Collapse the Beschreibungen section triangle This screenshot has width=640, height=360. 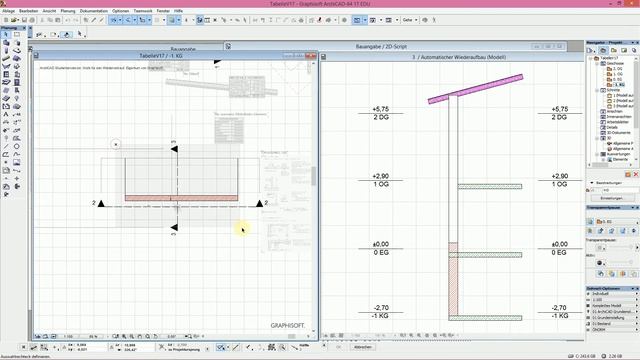tap(592, 183)
